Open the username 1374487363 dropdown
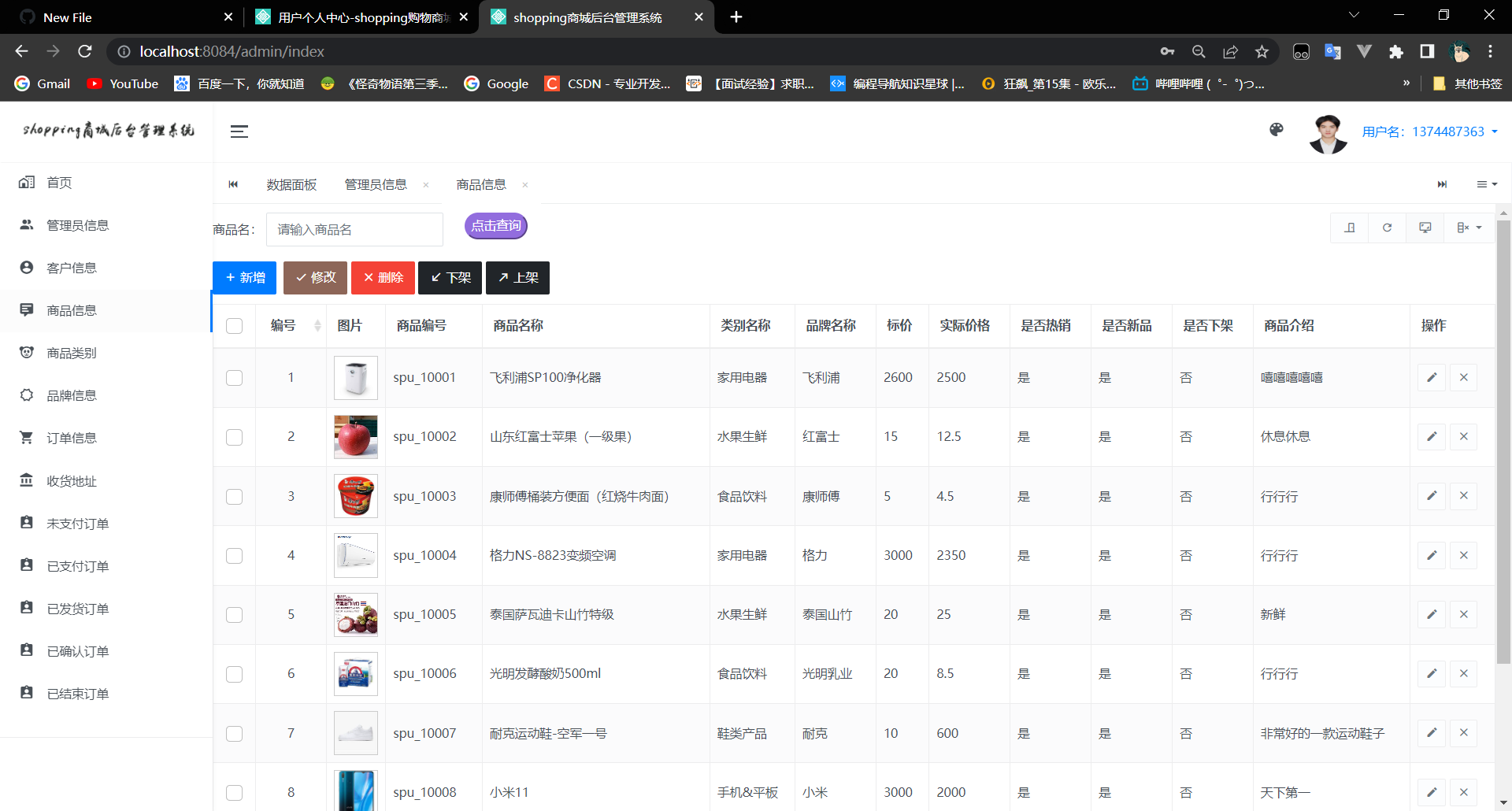Image resolution: width=1512 pixels, height=811 pixels. coord(1429,131)
